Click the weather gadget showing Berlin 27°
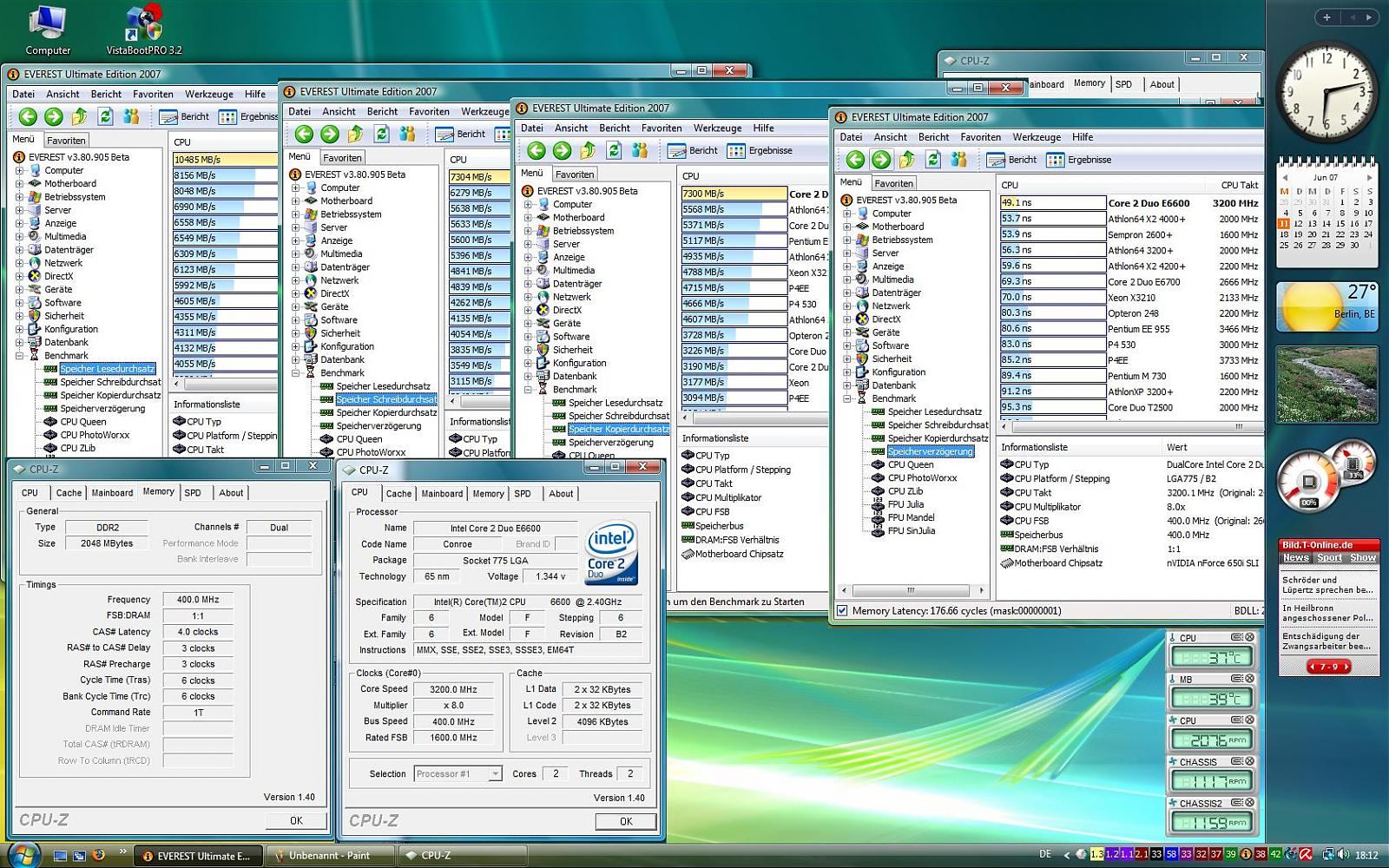 click(x=1326, y=306)
